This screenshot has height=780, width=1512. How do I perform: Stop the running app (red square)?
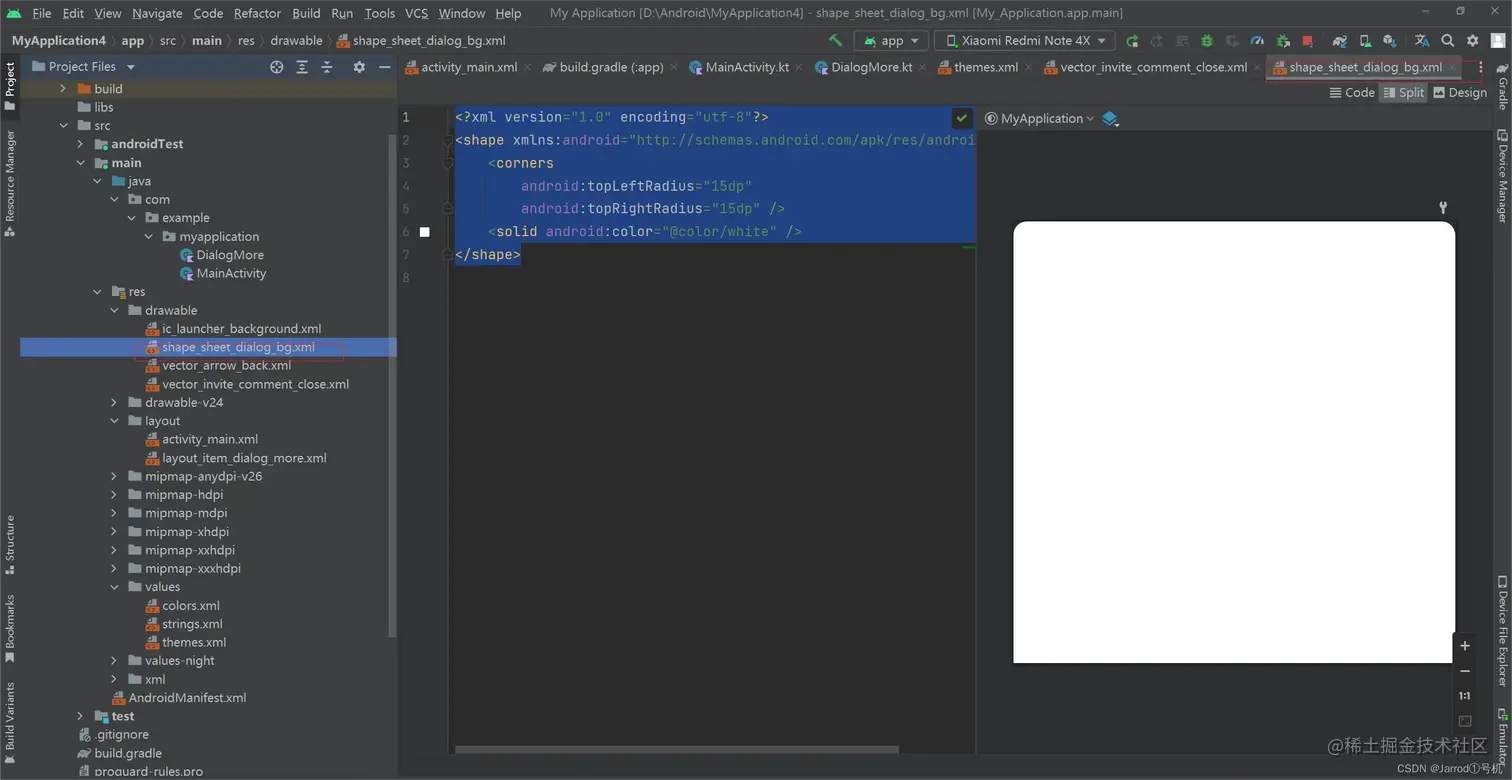pyautogui.click(x=1306, y=41)
